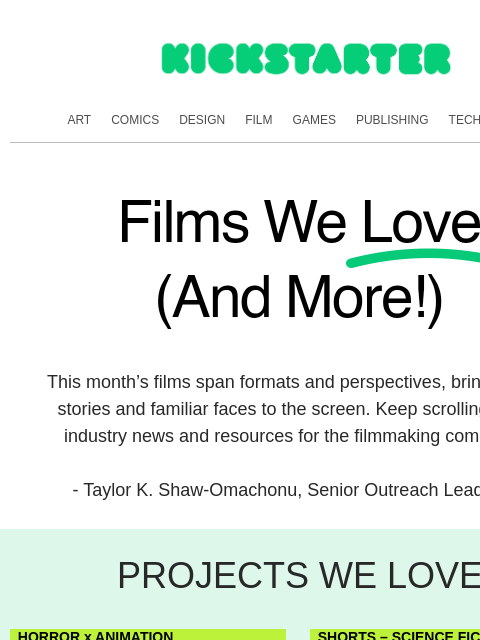Click the Kickstarter logo
This screenshot has width=480, height=640.
[x=306, y=59]
